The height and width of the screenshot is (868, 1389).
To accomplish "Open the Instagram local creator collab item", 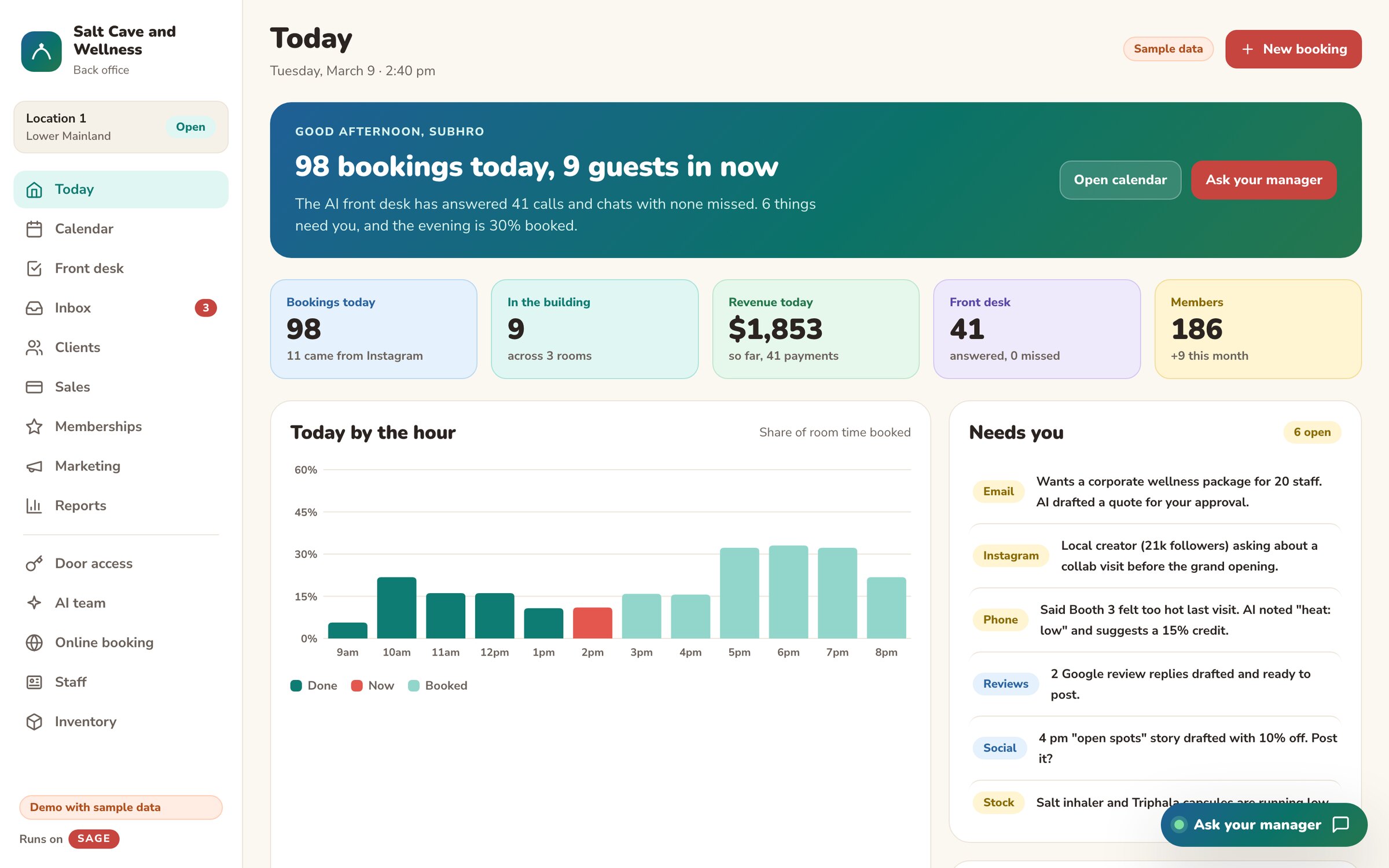I will 1155,556.
